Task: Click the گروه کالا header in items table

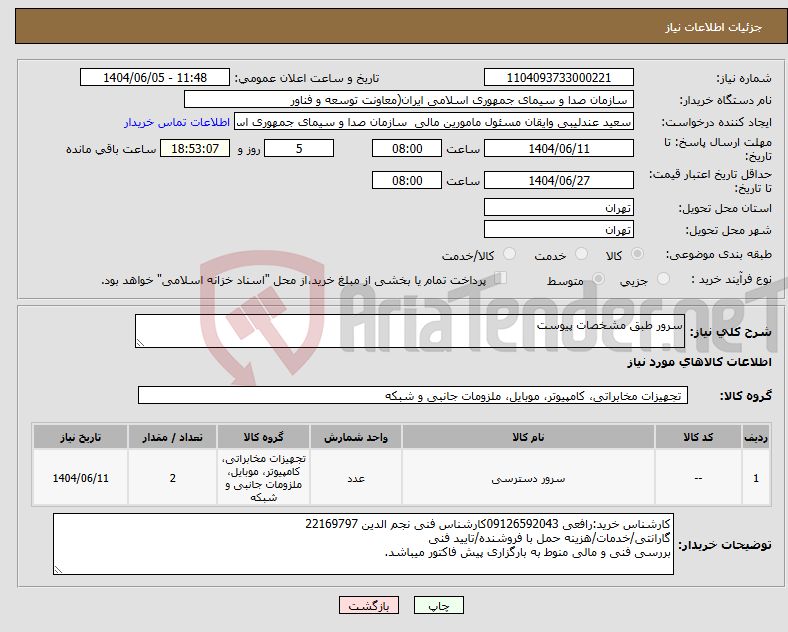Action: pyautogui.click(x=263, y=437)
